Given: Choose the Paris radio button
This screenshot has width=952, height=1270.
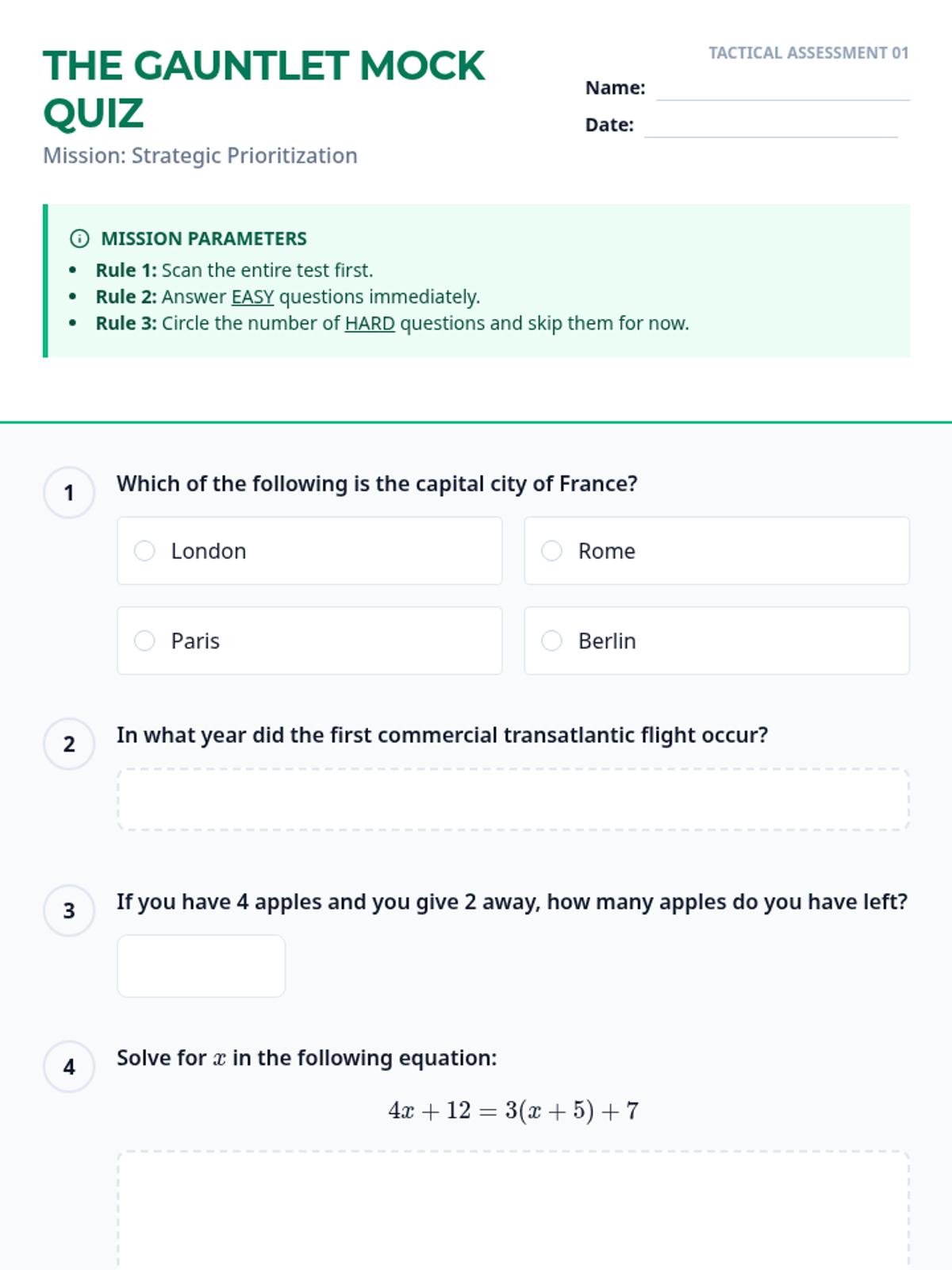Looking at the screenshot, I should click(144, 641).
